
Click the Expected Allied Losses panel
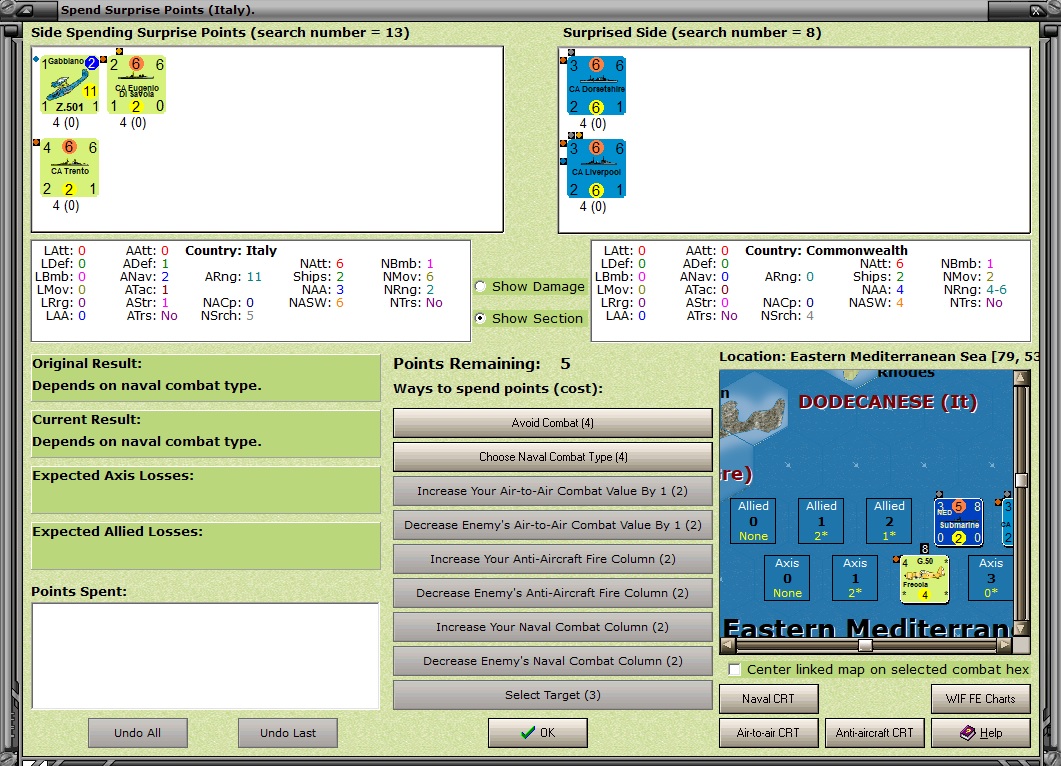click(206, 546)
